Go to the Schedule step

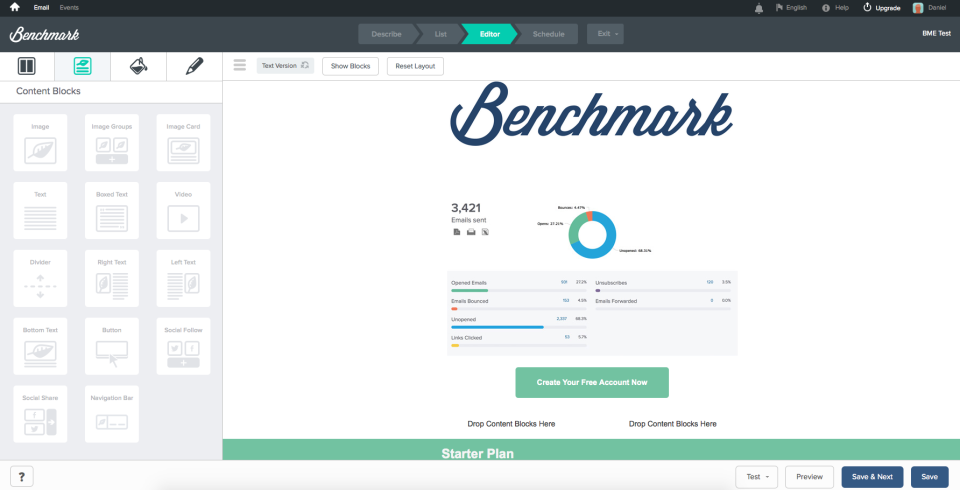547,34
